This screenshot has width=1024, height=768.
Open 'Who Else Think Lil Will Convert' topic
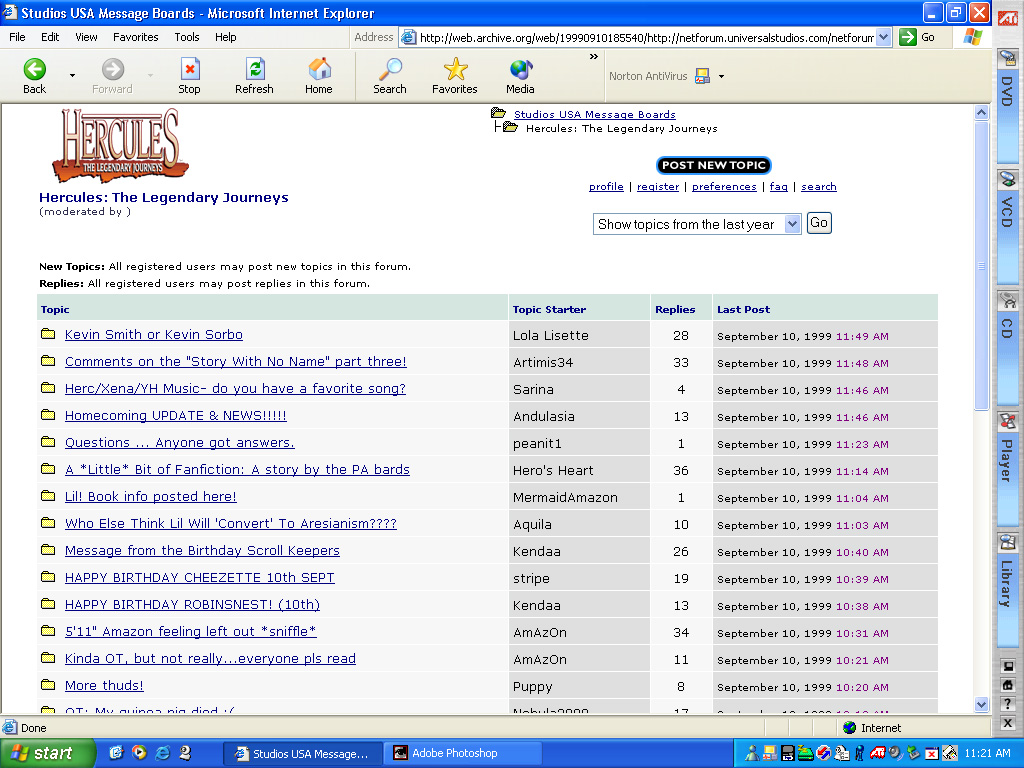pyautogui.click(x=231, y=523)
